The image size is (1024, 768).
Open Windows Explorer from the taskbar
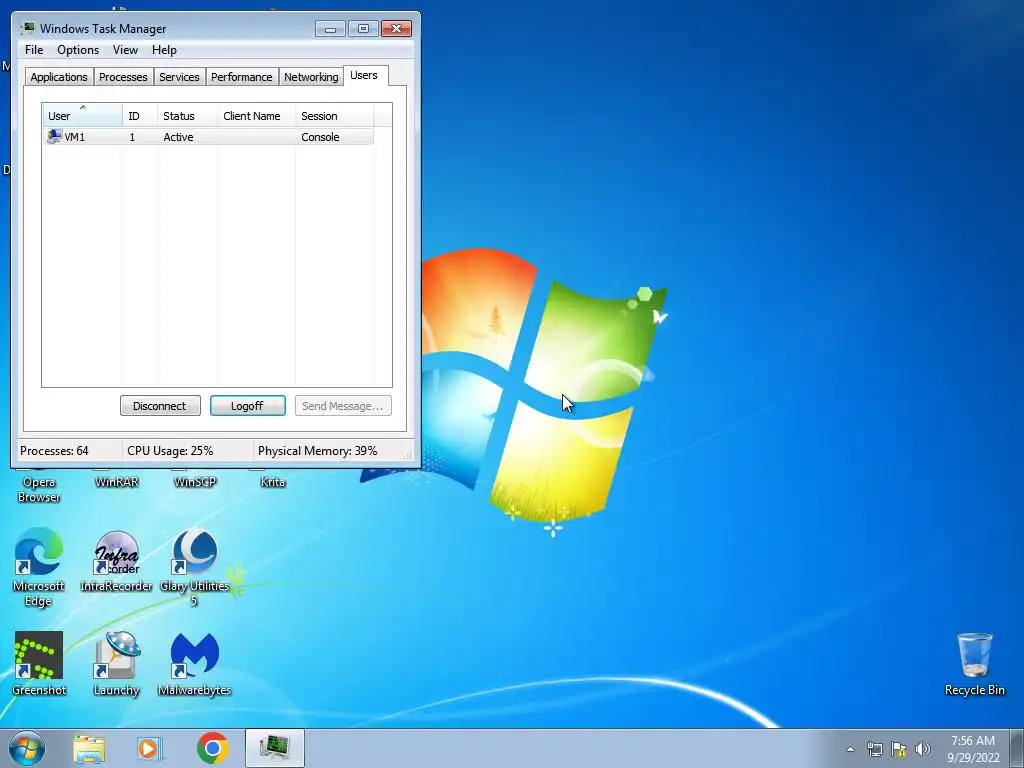89,748
